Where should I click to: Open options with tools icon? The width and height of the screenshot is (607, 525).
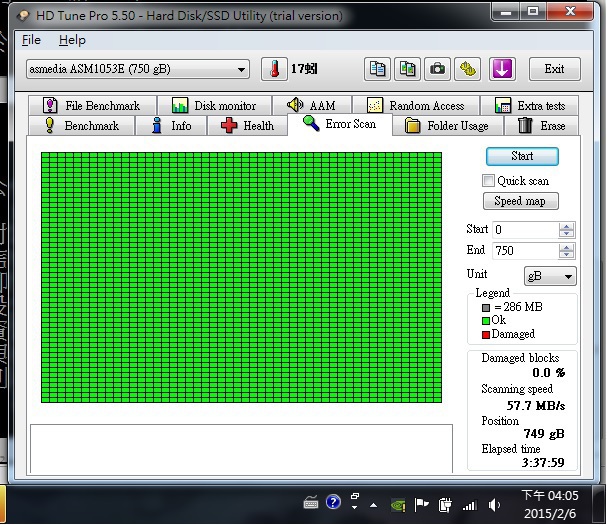pos(468,69)
